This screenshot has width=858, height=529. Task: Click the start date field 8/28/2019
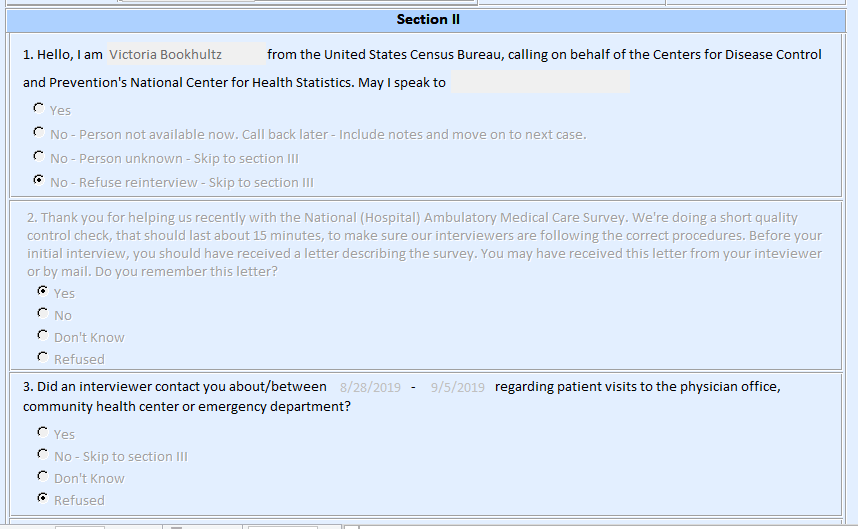pos(370,387)
